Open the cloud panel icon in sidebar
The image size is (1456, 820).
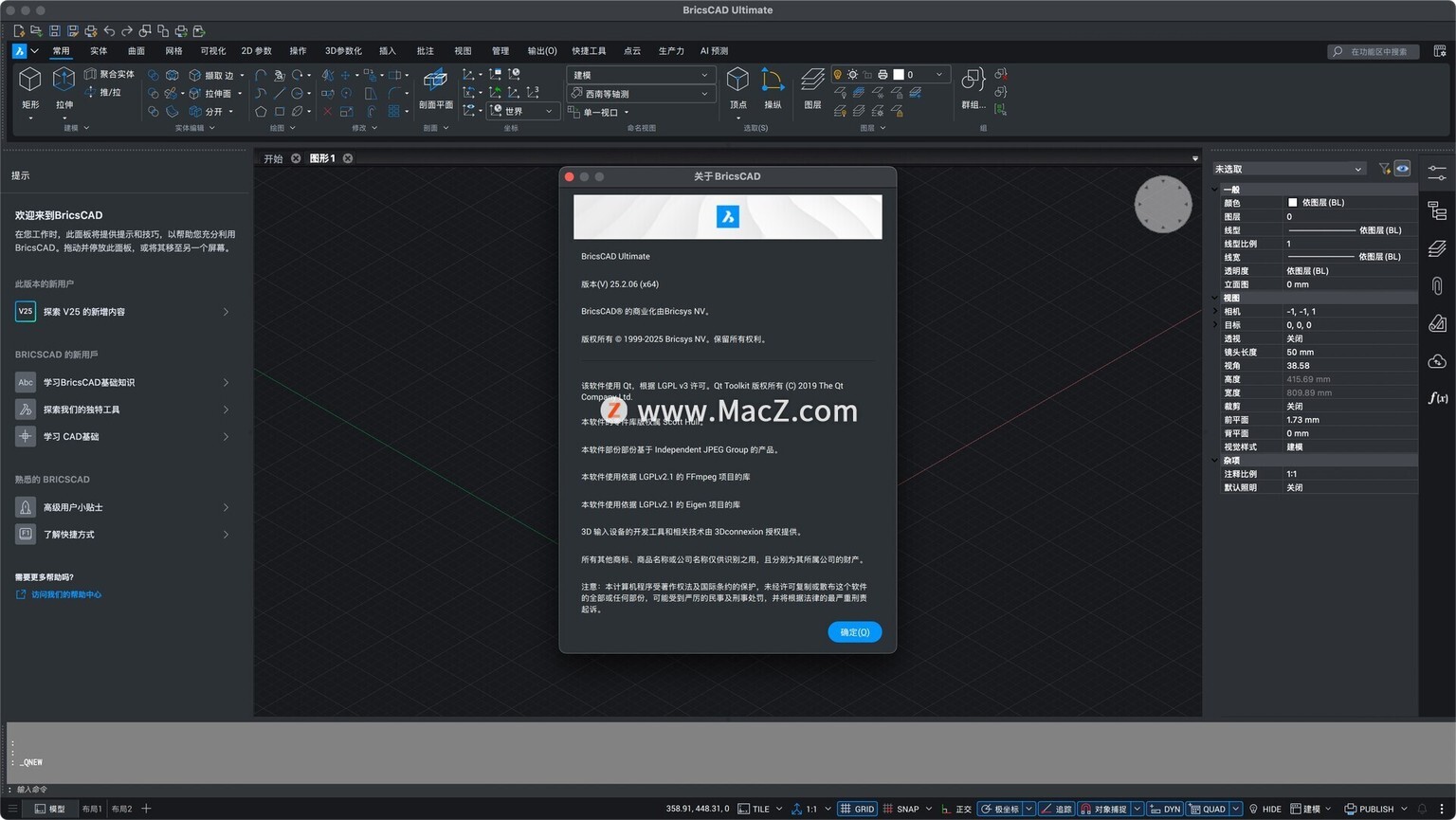[1437, 360]
